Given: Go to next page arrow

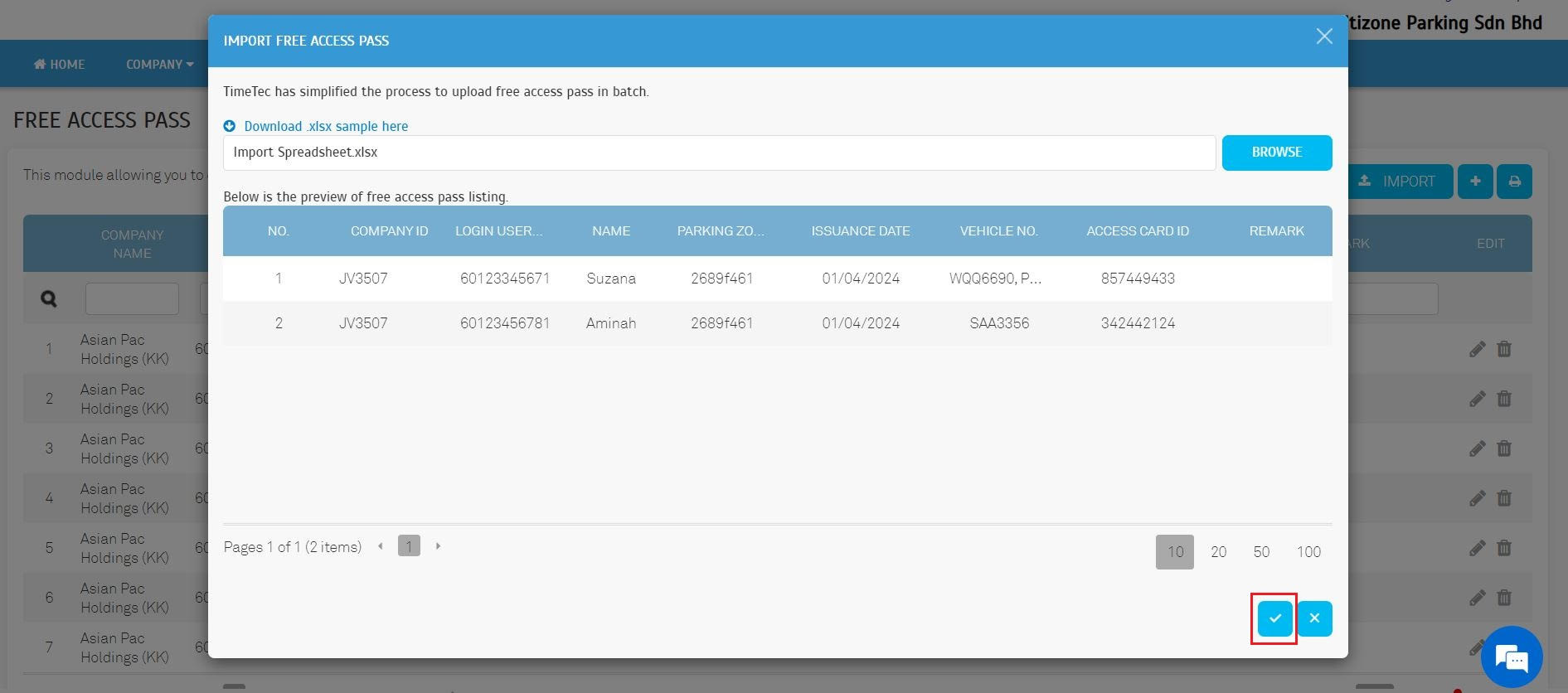Looking at the screenshot, I should (438, 546).
